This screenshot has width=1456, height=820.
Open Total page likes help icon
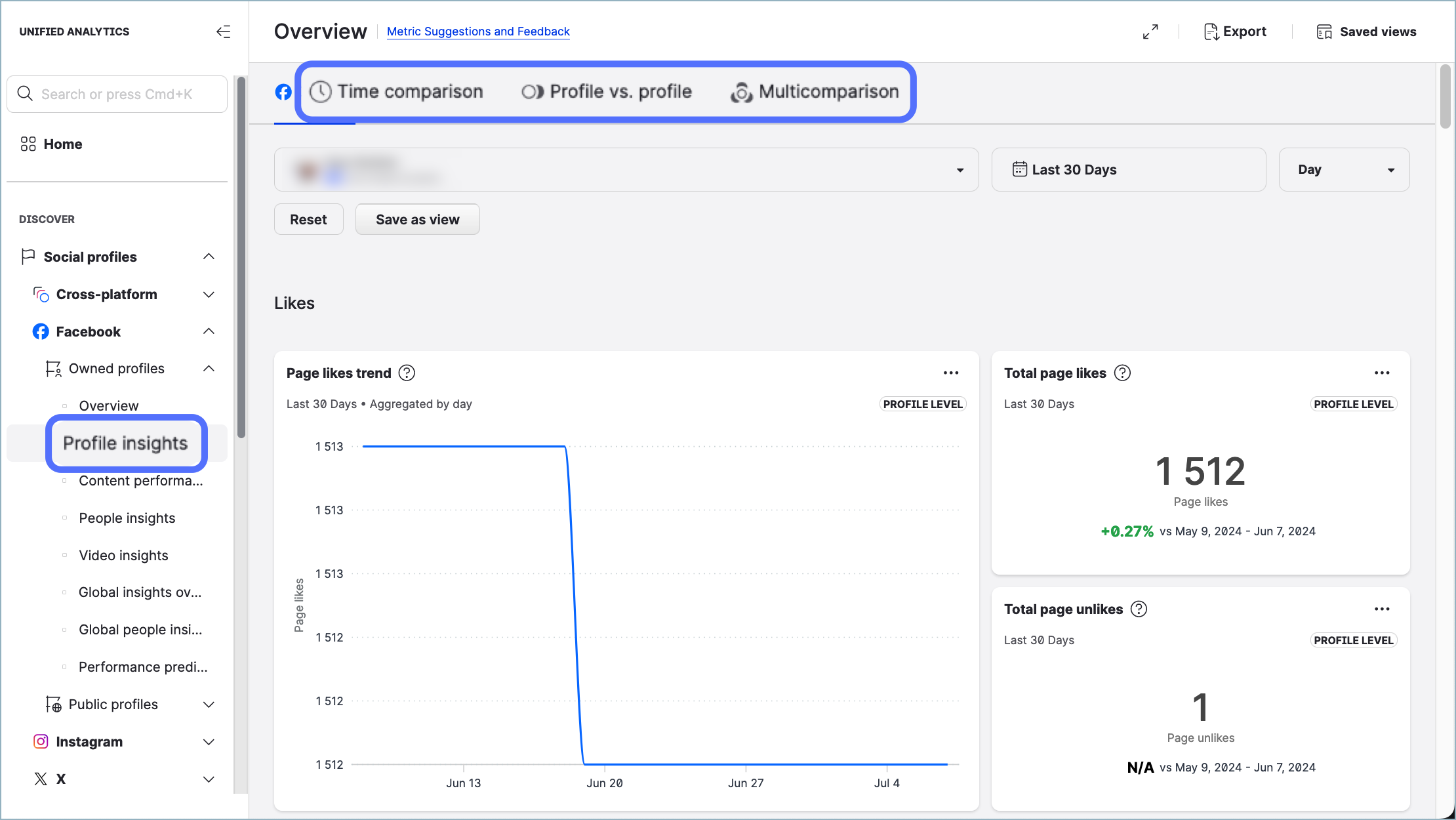click(x=1122, y=373)
